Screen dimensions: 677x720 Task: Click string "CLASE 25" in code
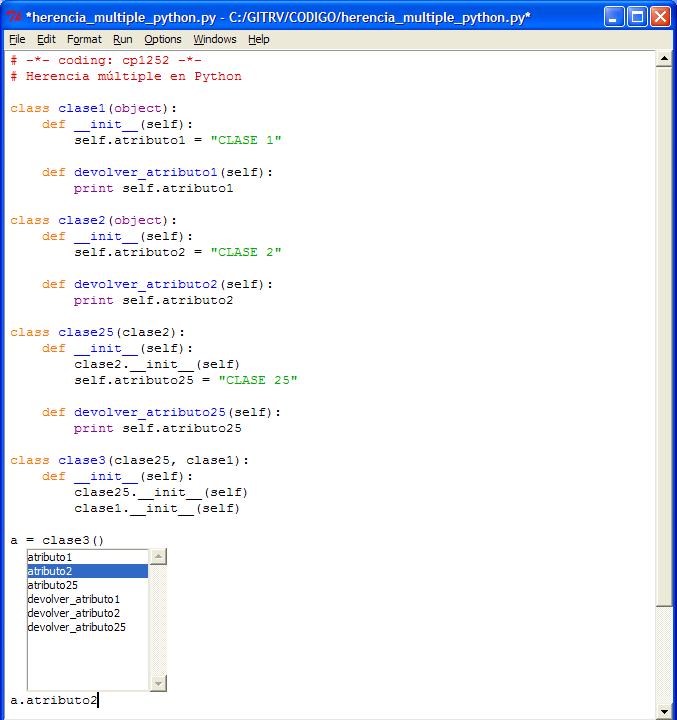[258, 380]
